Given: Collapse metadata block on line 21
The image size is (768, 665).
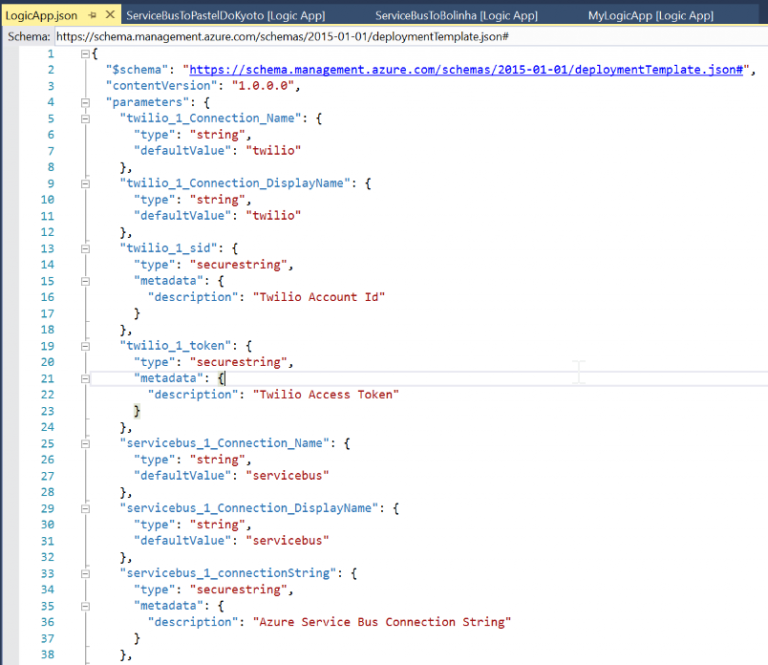Looking at the screenshot, I should pyautogui.click(x=85, y=379).
